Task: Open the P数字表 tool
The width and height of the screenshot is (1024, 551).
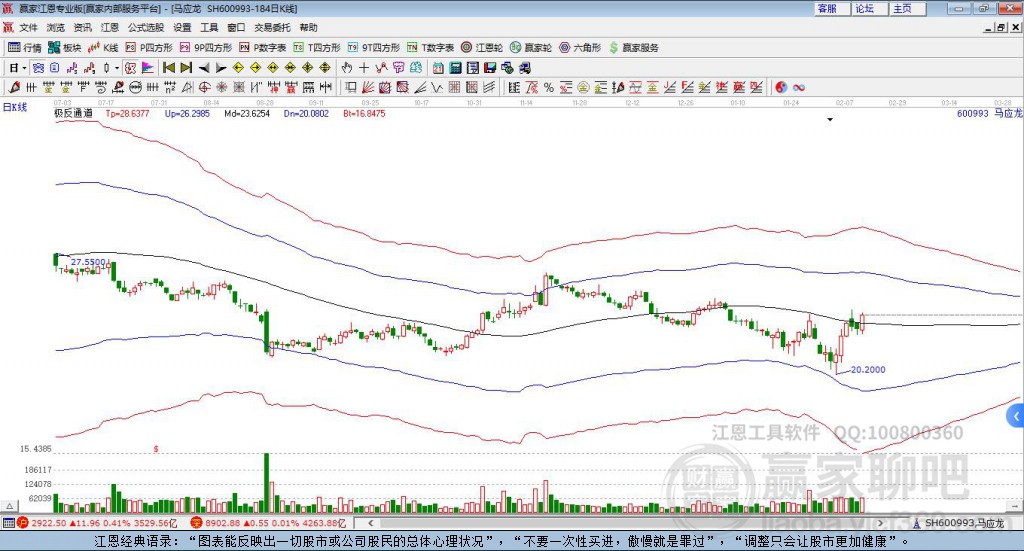Action: click(x=263, y=48)
